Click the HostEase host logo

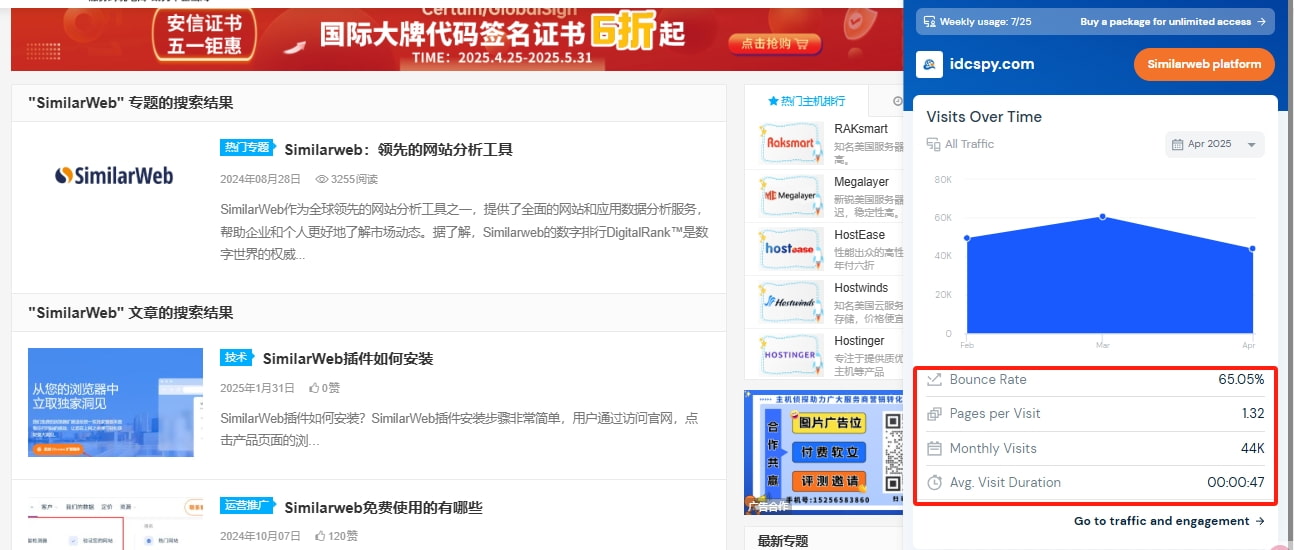[x=791, y=249]
